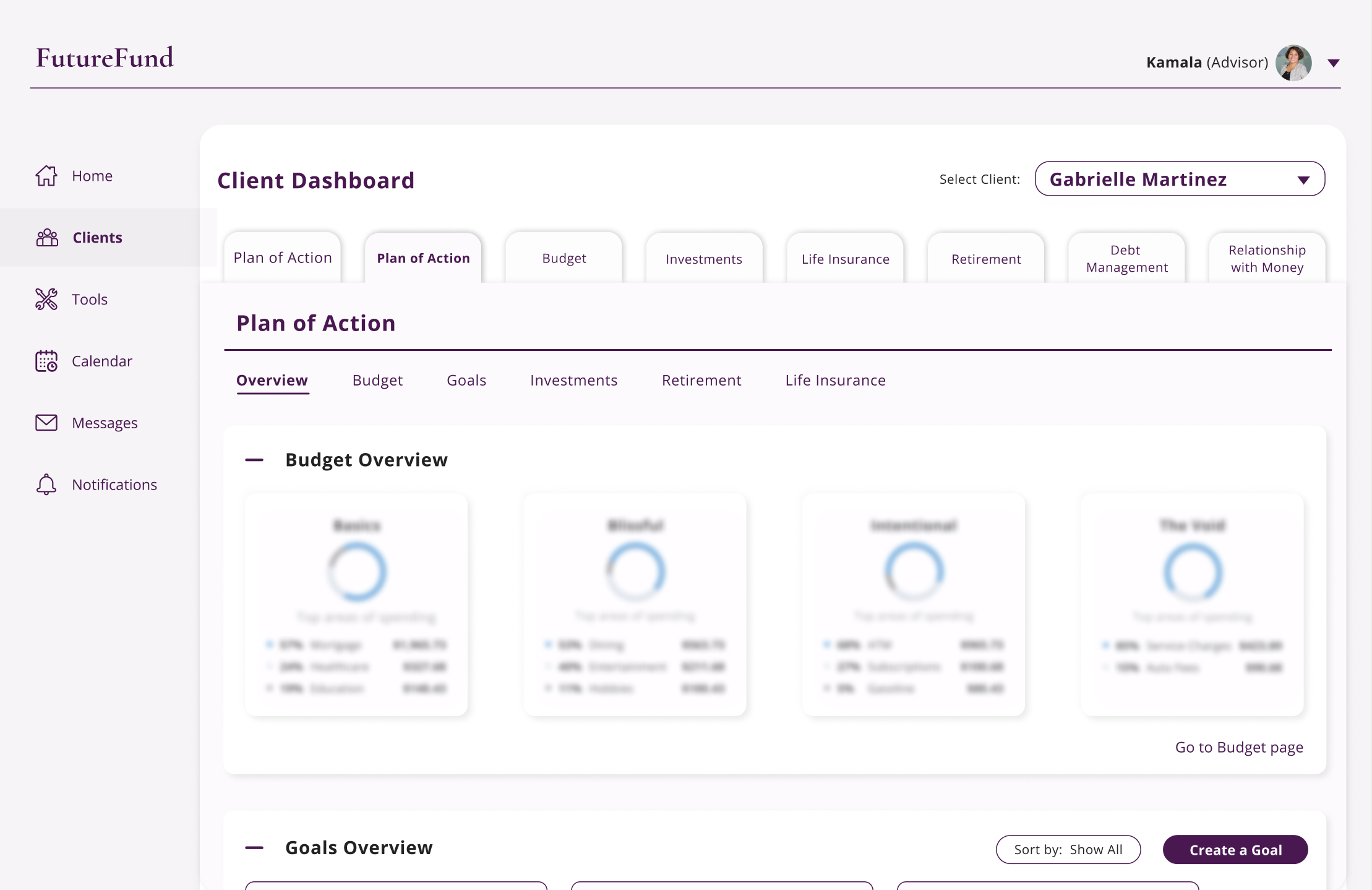Select the Overview sub-tab
This screenshot has height=890, width=1372.
(272, 381)
